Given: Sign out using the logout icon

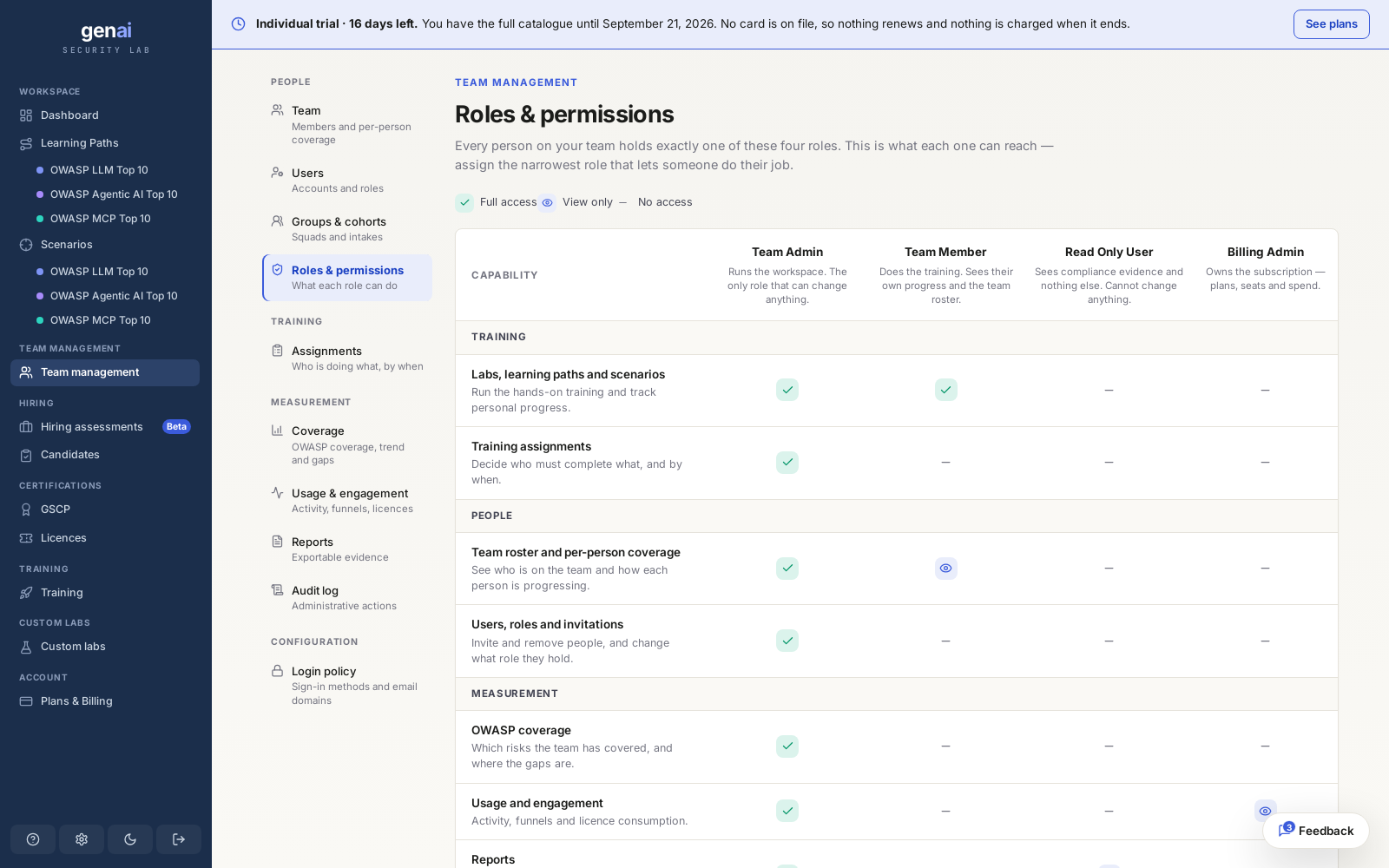Looking at the screenshot, I should [x=179, y=839].
